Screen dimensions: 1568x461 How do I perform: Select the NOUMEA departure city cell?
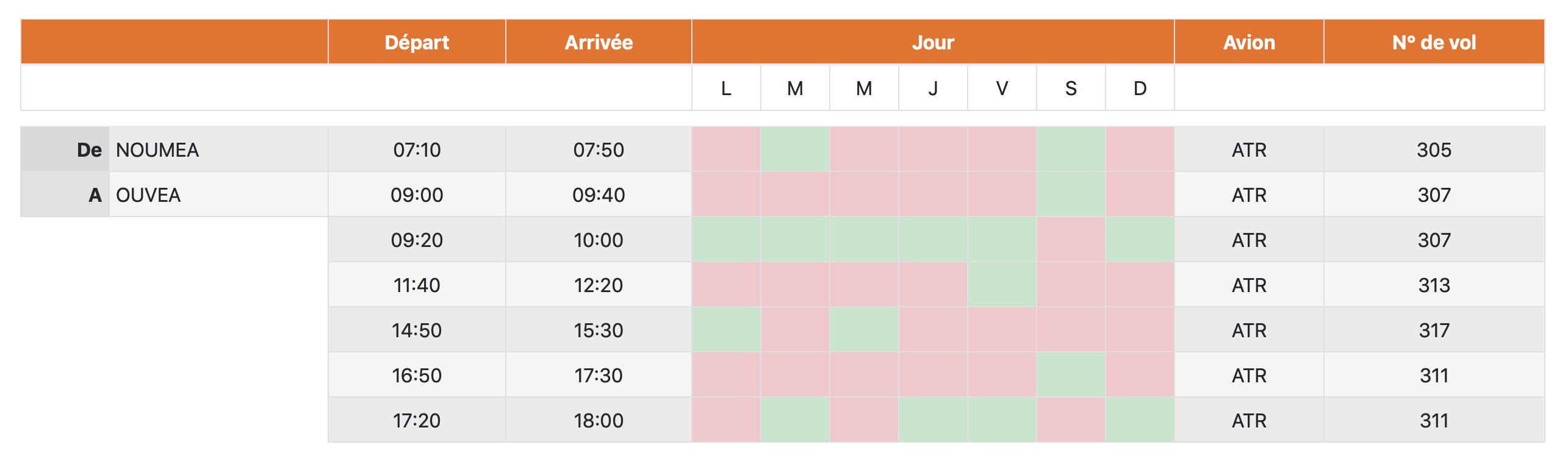pyautogui.click(x=218, y=149)
